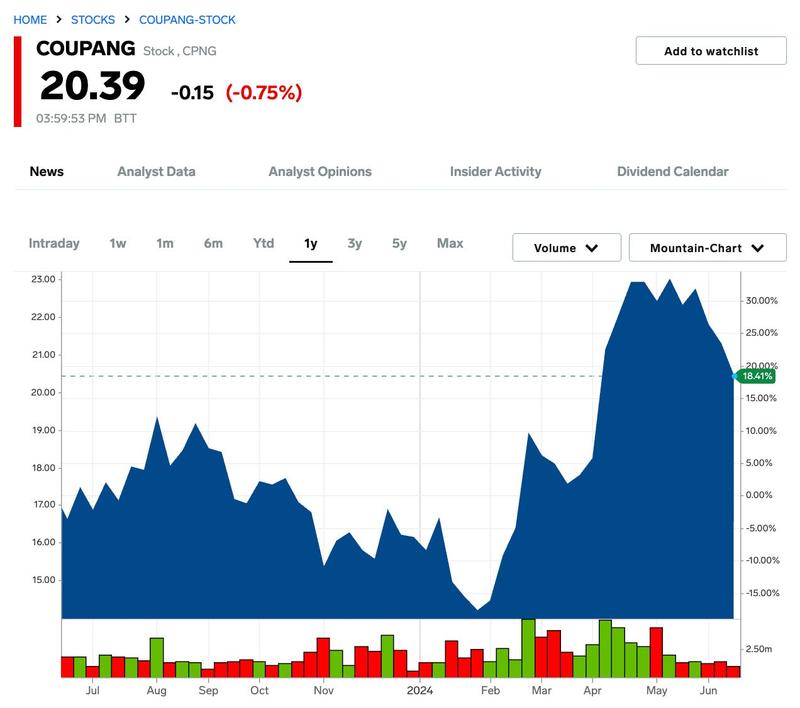
Task: Open the Analyst Opinions tab
Action: click(x=320, y=171)
